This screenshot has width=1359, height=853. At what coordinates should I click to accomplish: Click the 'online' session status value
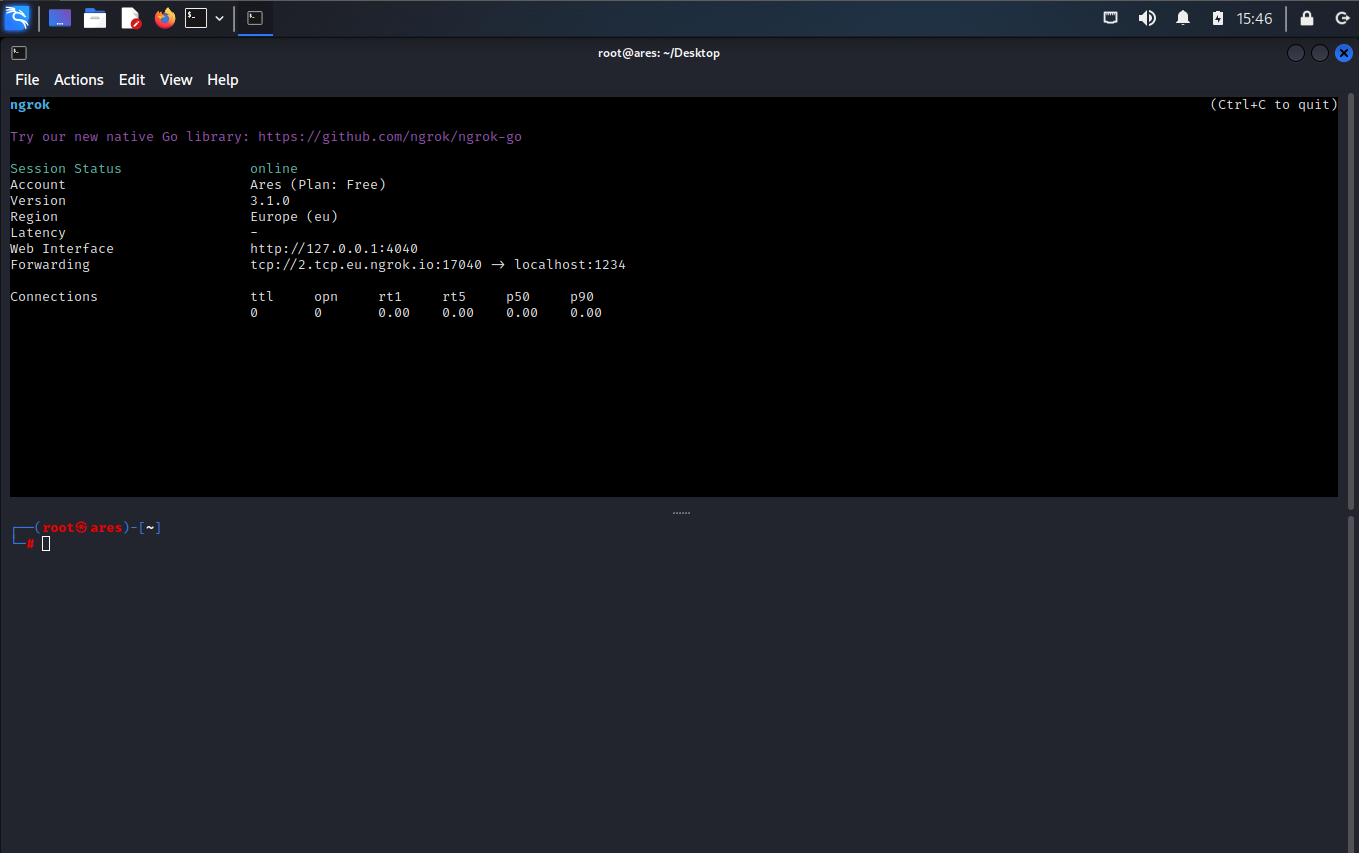[274, 169]
